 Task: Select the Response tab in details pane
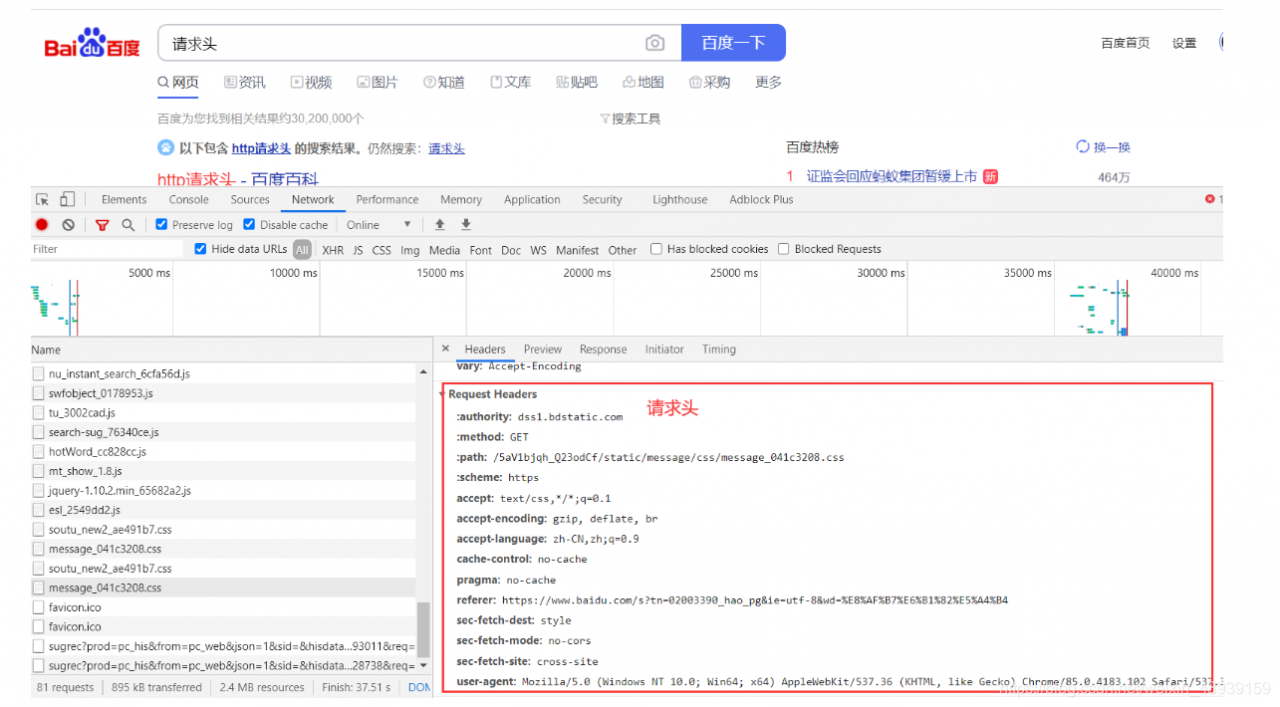coord(603,349)
